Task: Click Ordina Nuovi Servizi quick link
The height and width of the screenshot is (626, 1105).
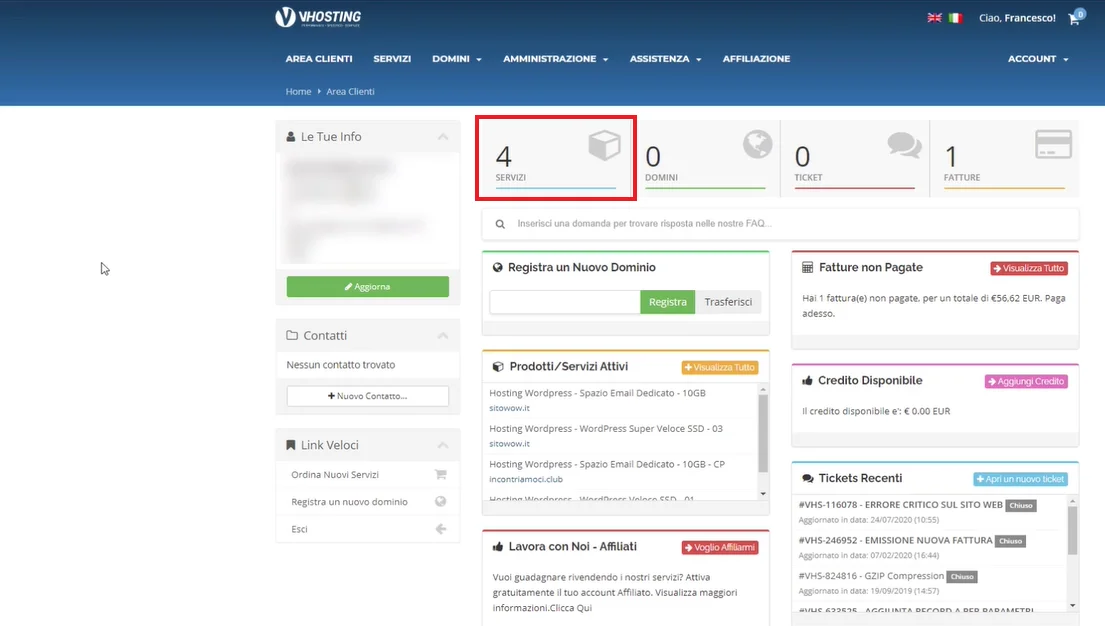Action: coord(335,474)
